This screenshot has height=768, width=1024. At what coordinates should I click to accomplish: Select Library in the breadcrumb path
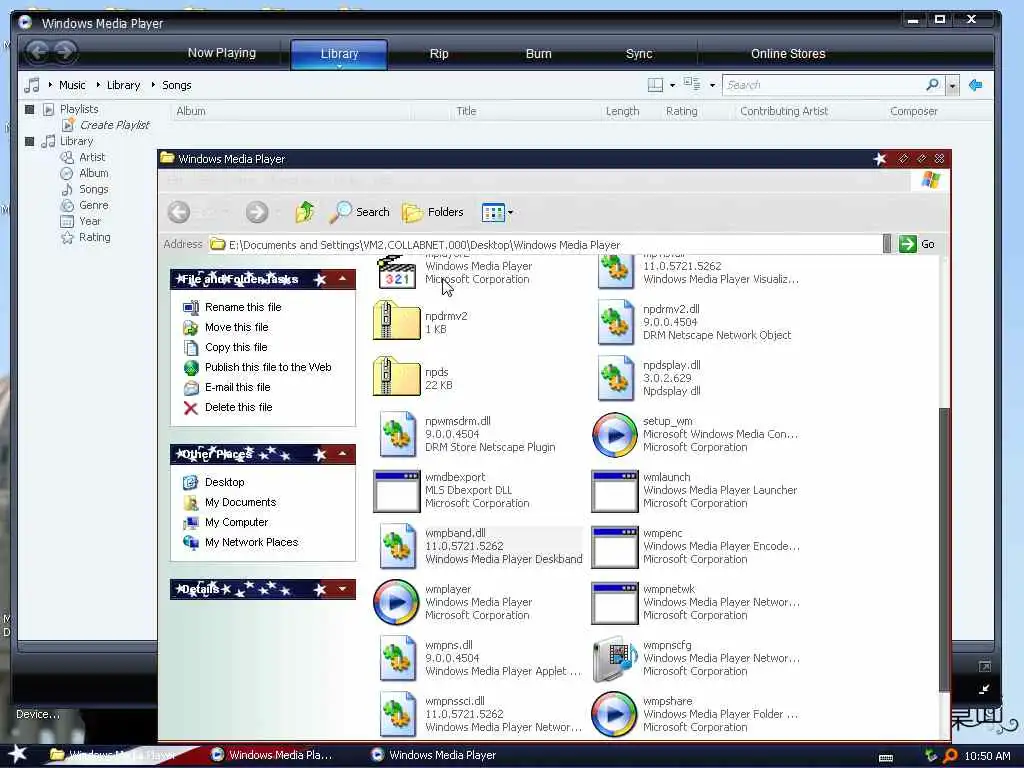(123, 85)
